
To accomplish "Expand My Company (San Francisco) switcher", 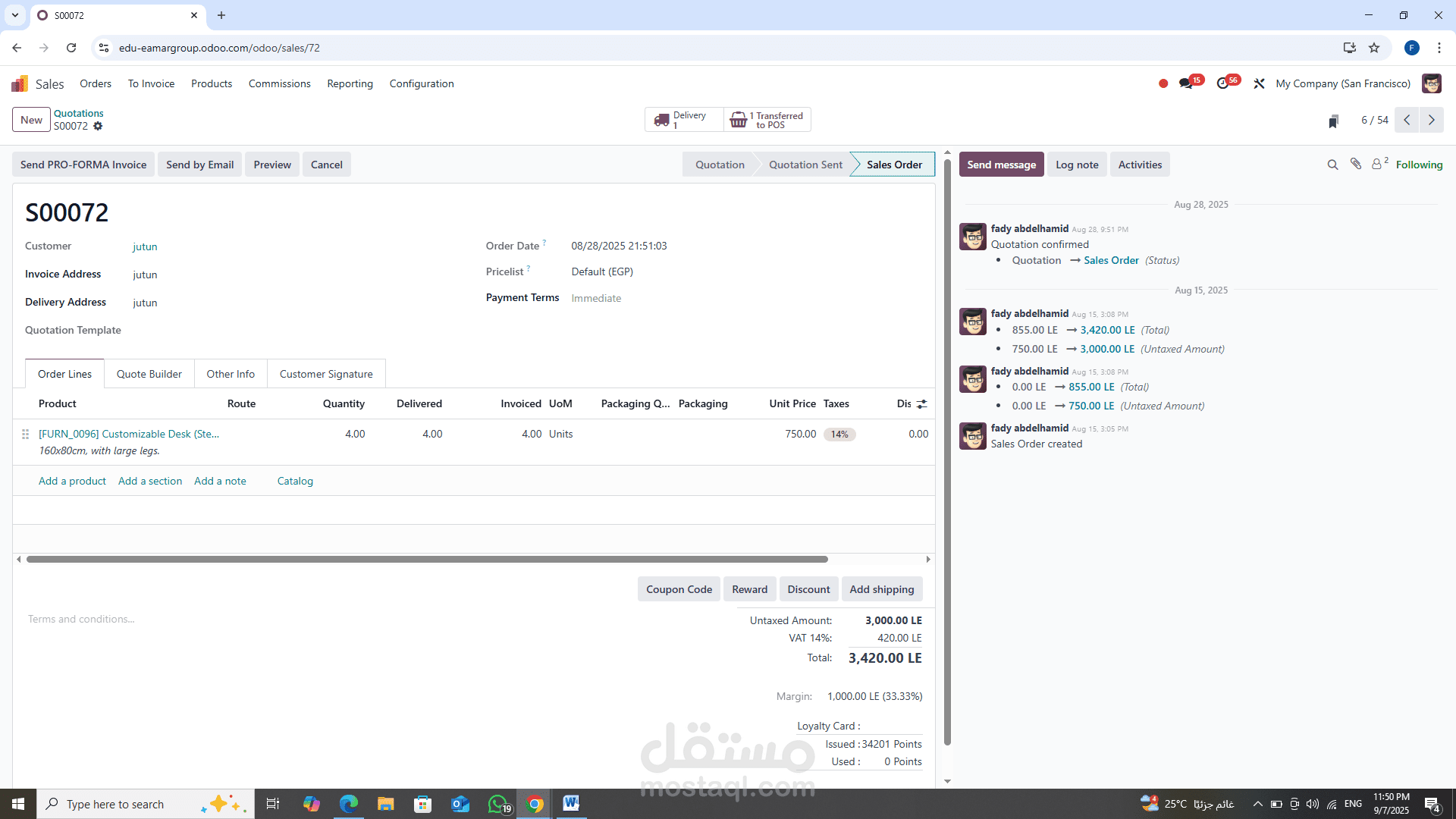I will [x=1343, y=83].
